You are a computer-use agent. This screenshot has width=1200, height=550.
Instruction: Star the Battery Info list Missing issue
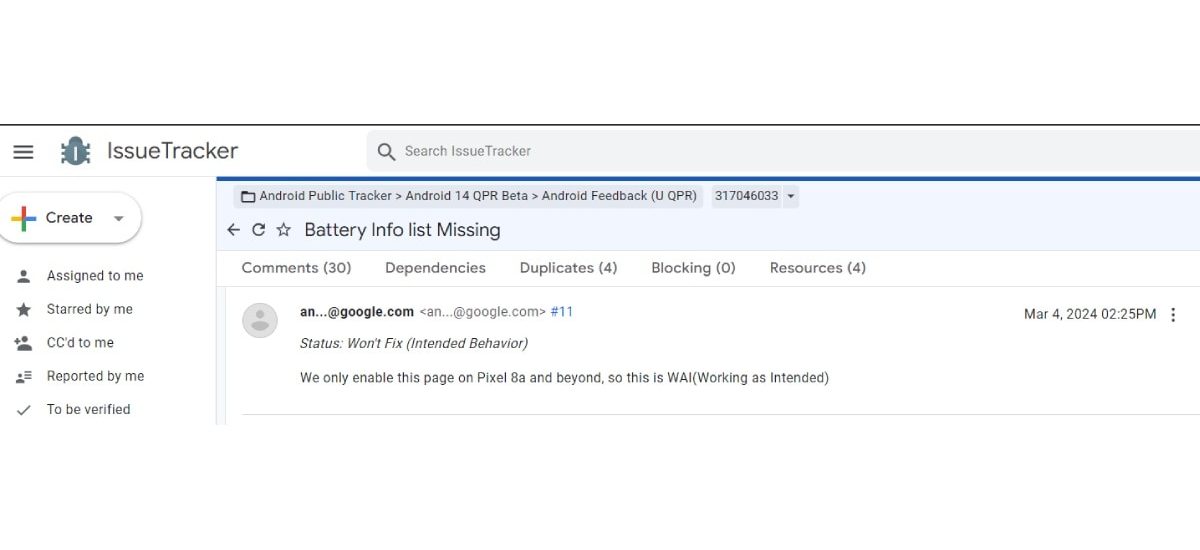point(283,230)
